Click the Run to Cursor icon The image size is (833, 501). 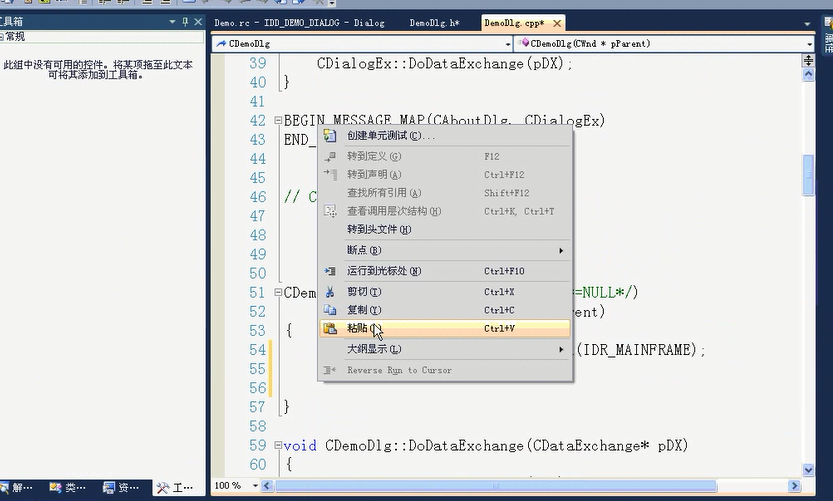330,271
